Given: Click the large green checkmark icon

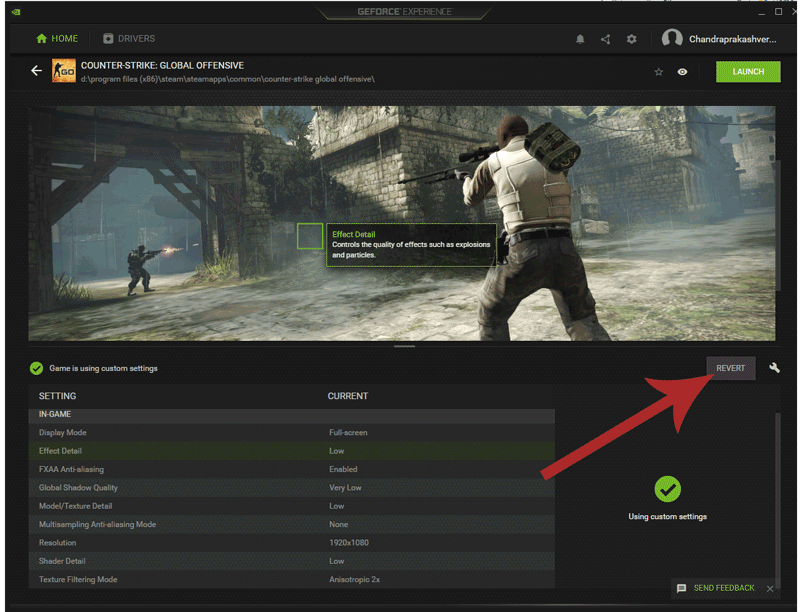Looking at the screenshot, I should pos(667,489).
